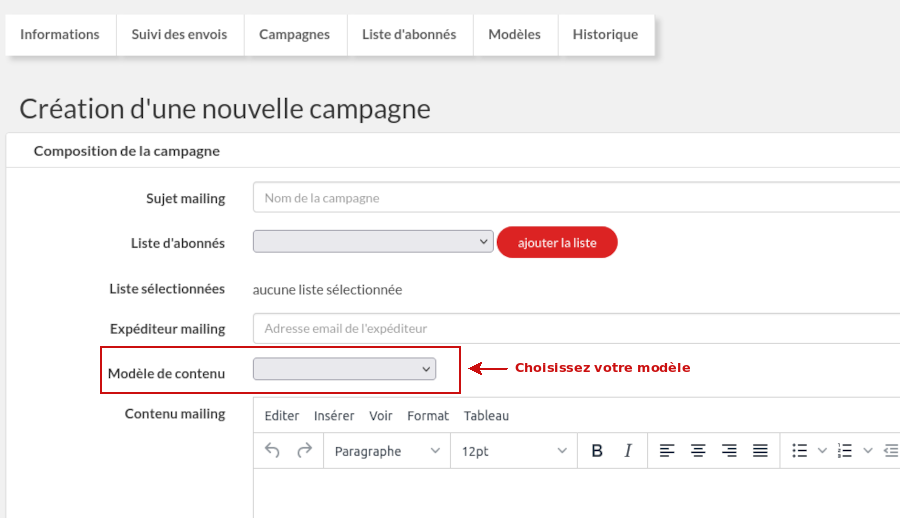Open the Voir menu

380,416
